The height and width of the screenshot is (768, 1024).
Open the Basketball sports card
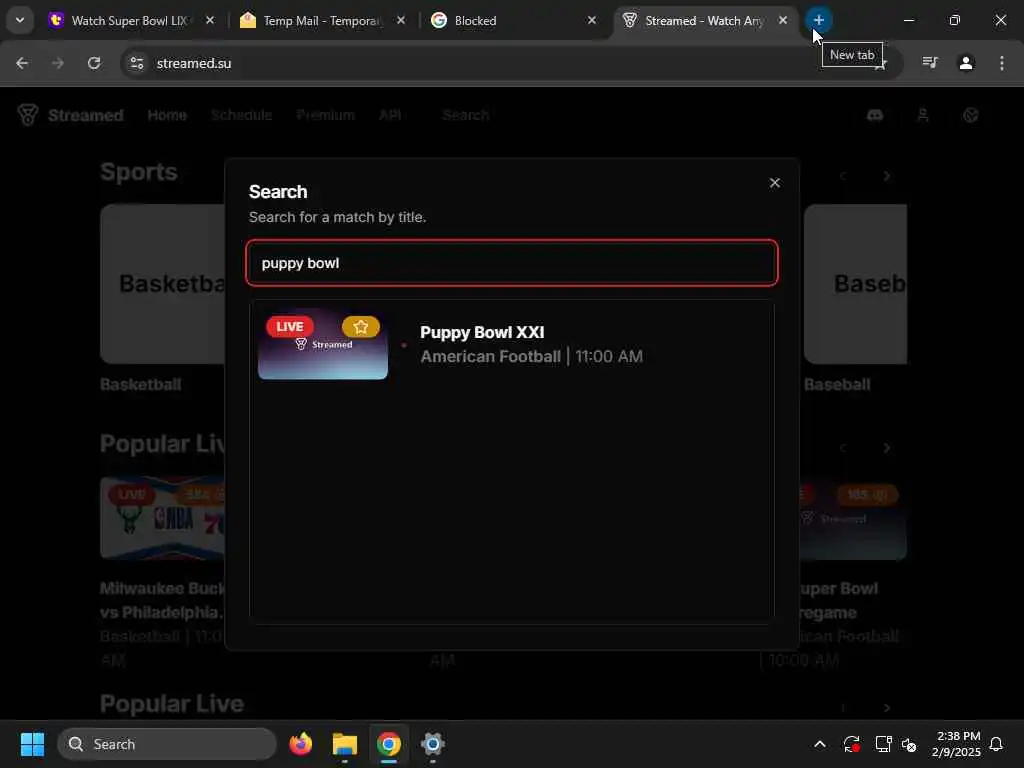162,283
